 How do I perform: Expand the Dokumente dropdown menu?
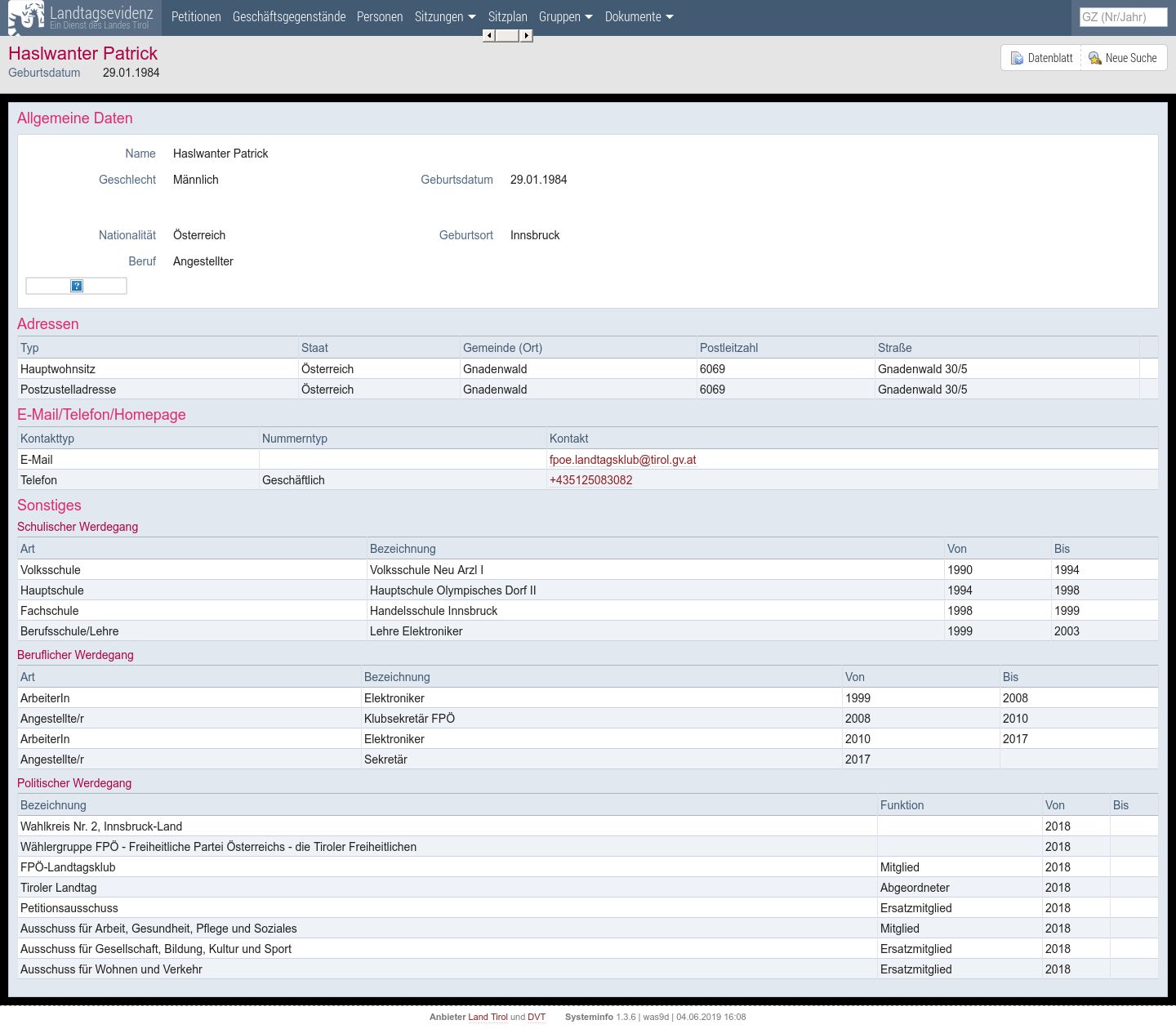tap(639, 17)
